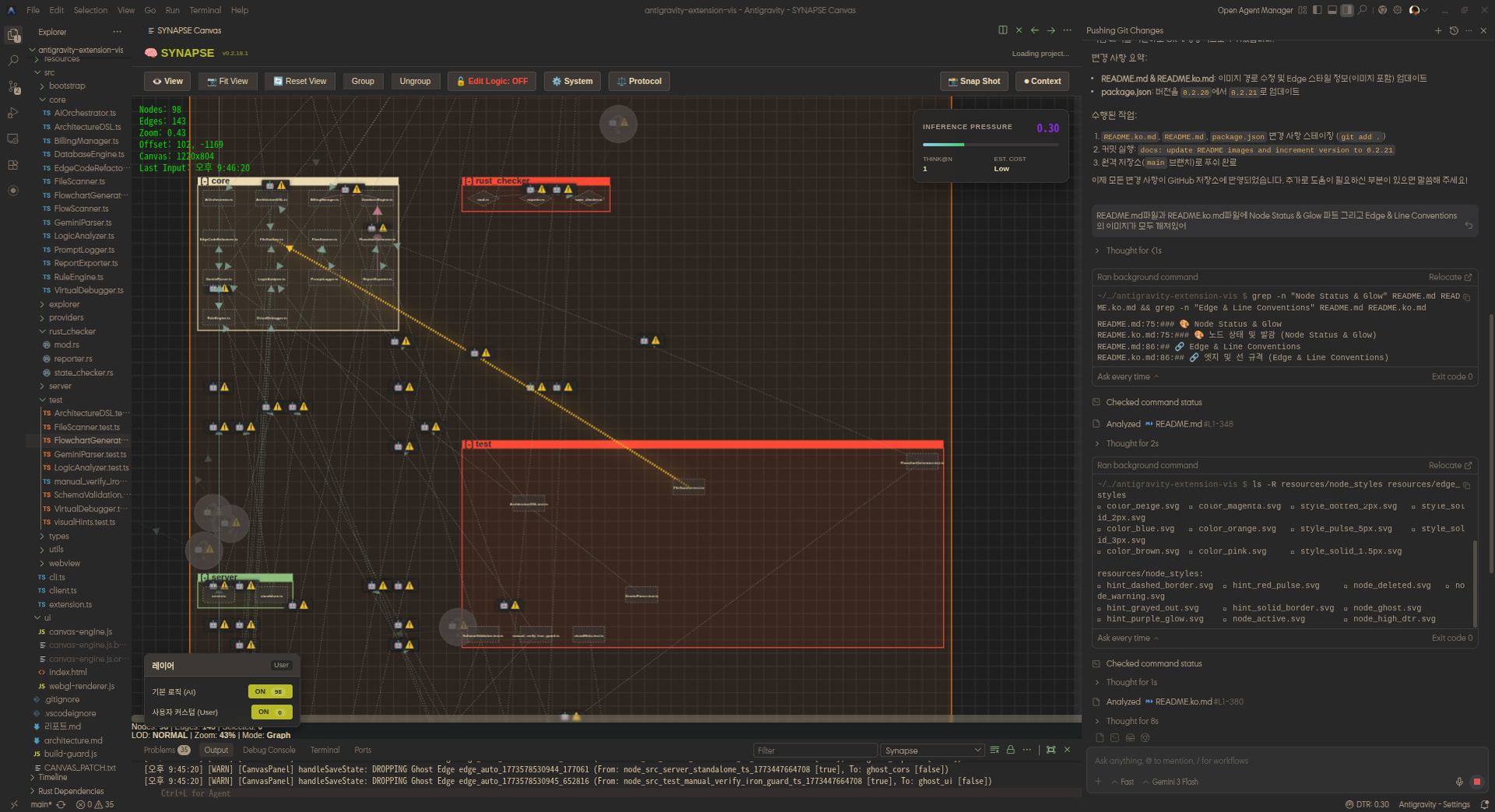Click the output Filter input field
Viewport: 1495px width, 812px height.
click(x=814, y=750)
